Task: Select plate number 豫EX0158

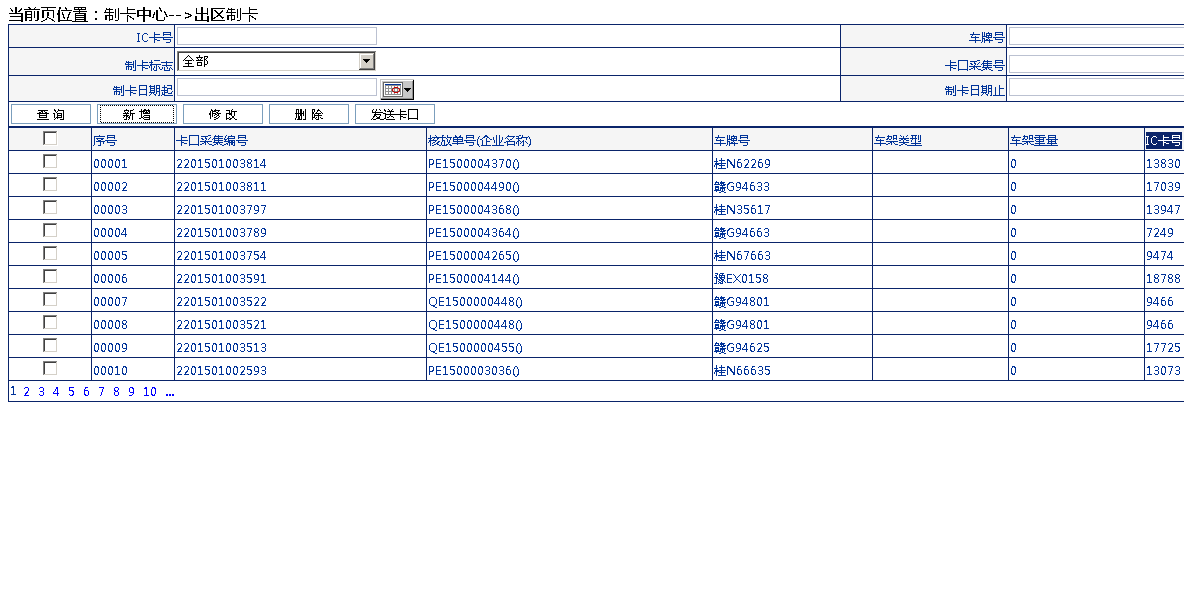Action: point(742,279)
